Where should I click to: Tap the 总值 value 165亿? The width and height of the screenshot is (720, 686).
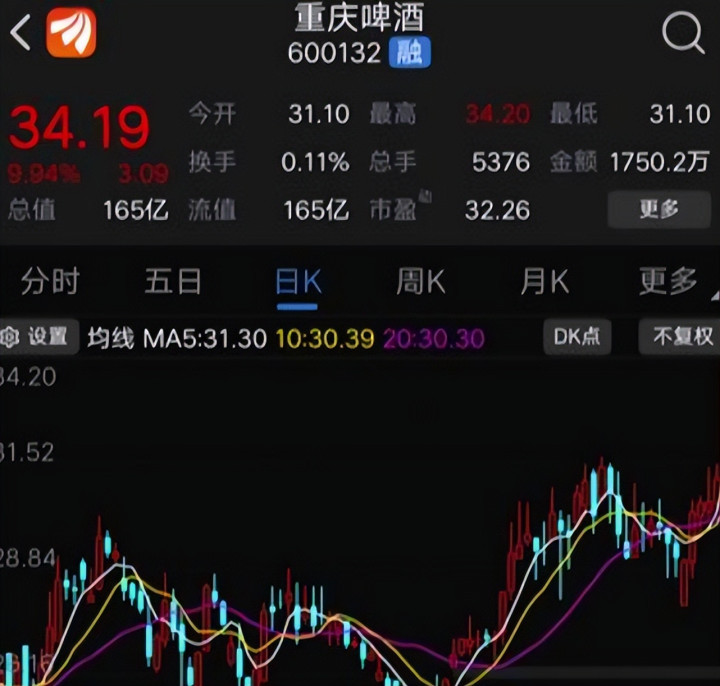point(136,211)
